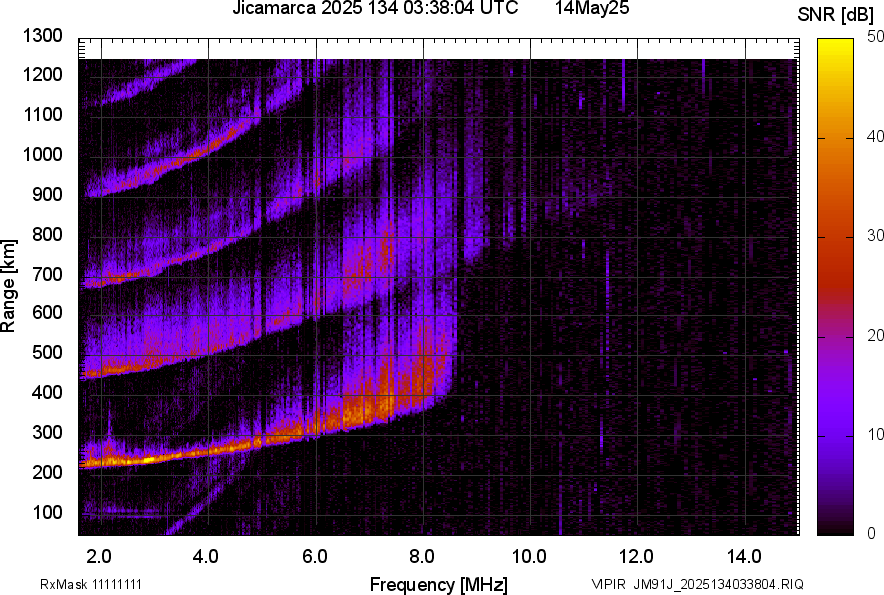Click the 200 range tick label
884x595 pixels.
tap(47, 472)
